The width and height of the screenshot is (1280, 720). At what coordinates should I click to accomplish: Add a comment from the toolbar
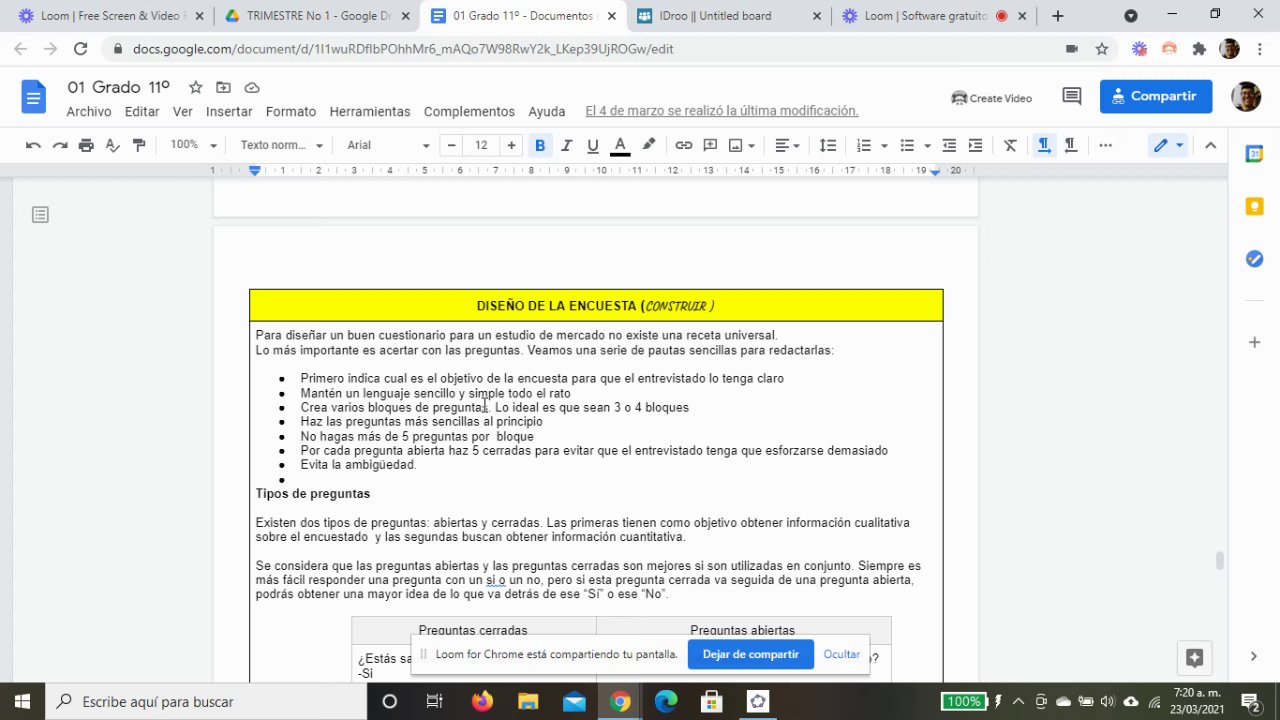(x=710, y=145)
